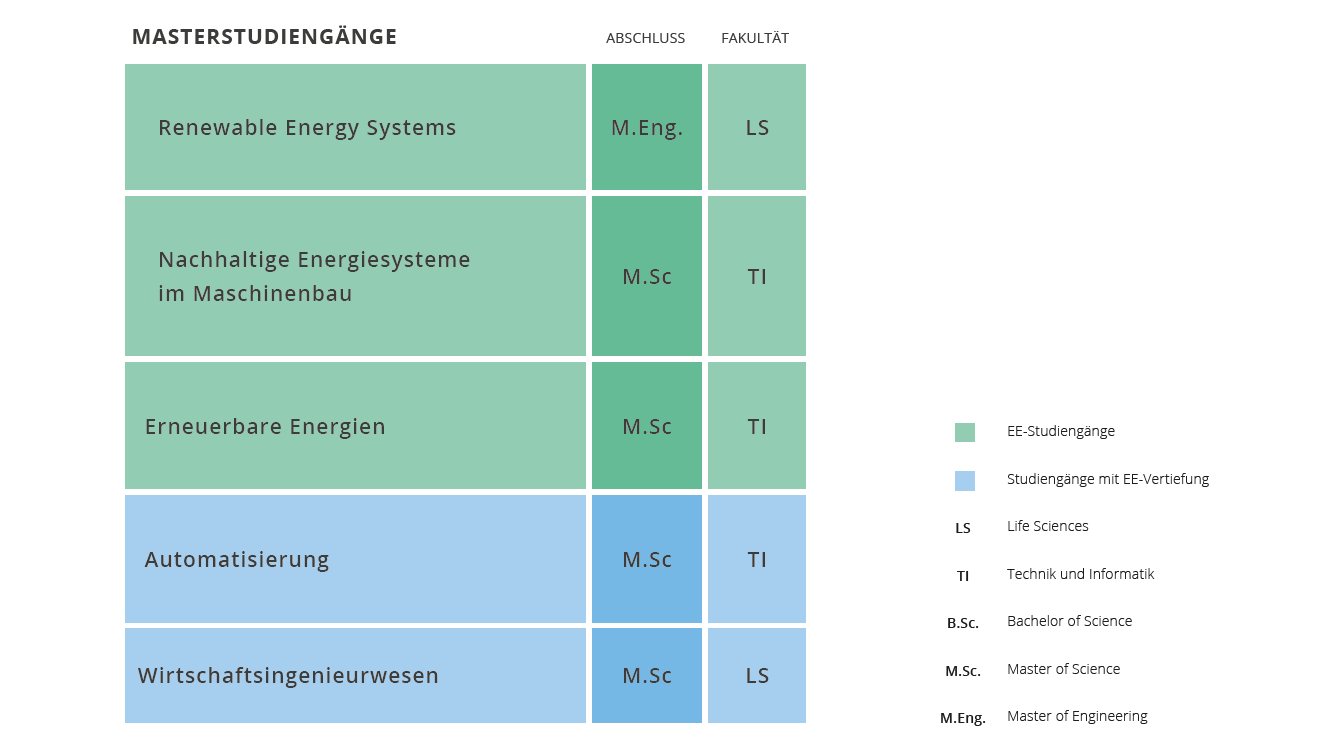
Task: Click the Life Sciences legend label
Action: coord(1048,526)
